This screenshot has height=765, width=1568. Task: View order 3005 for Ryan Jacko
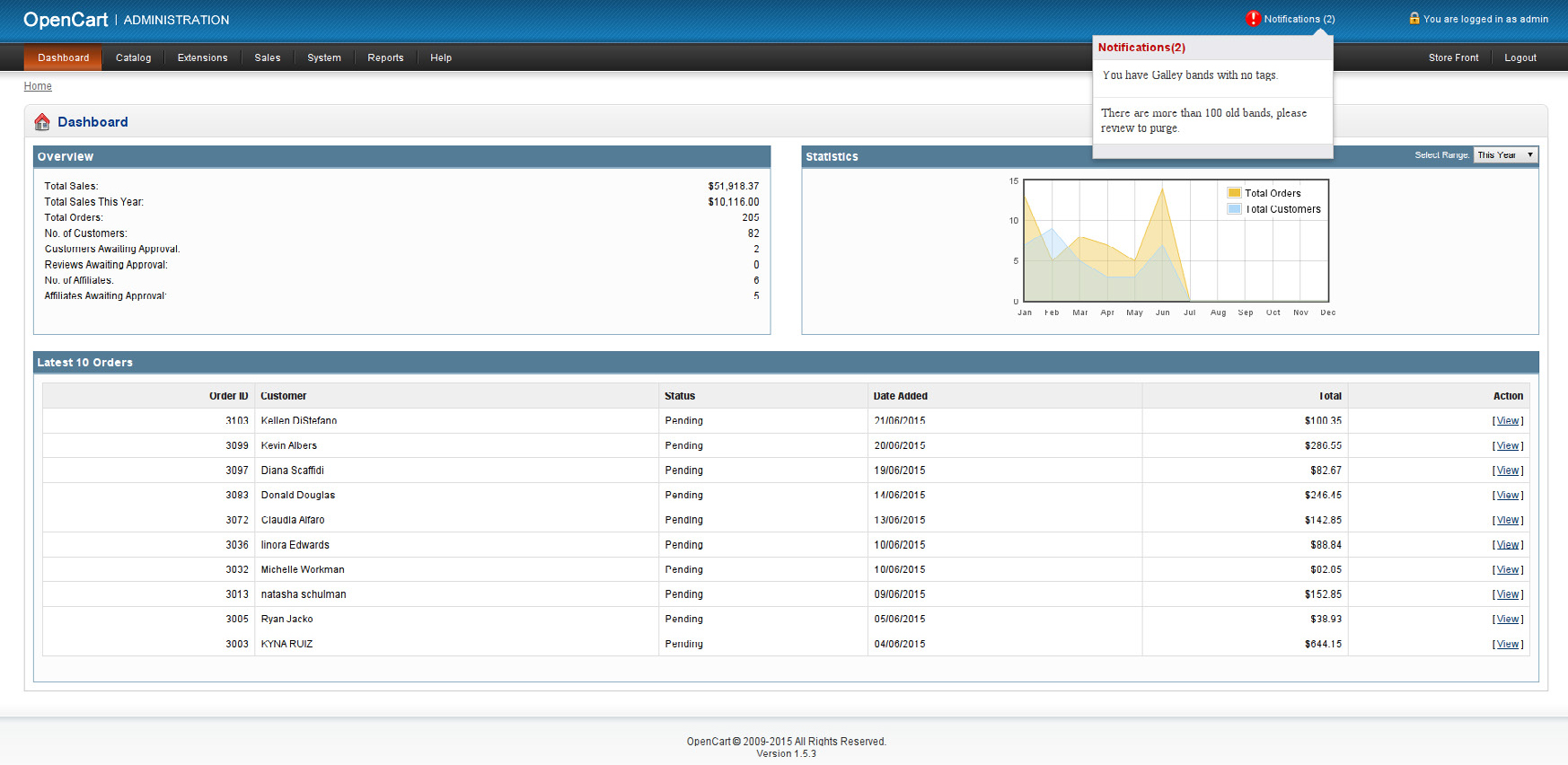[x=1508, y=620]
